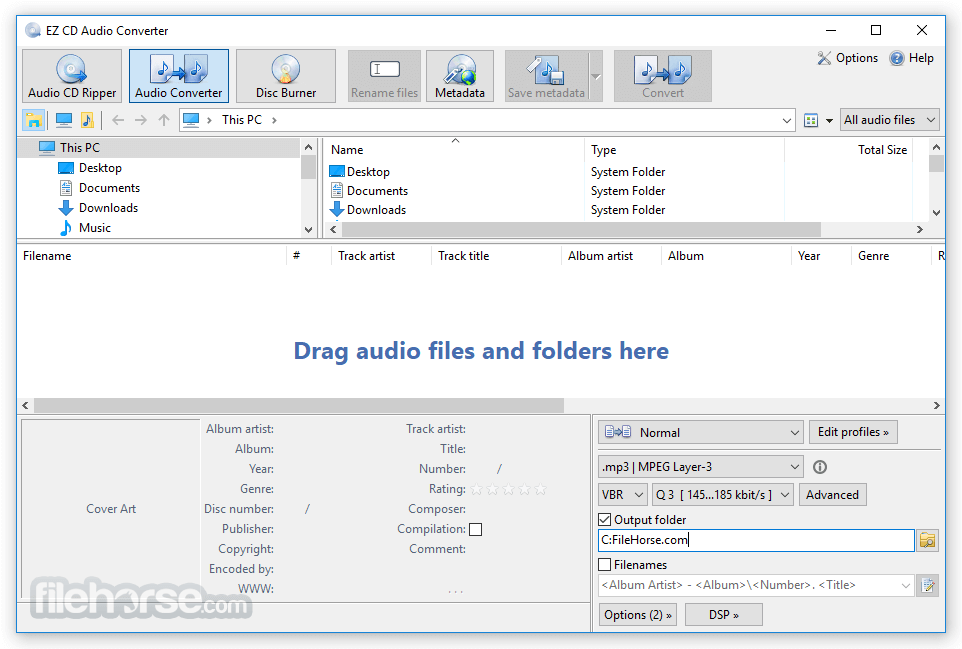The image size is (962, 649).
Task: Navigate forward with the right arrow
Action: (x=140, y=120)
